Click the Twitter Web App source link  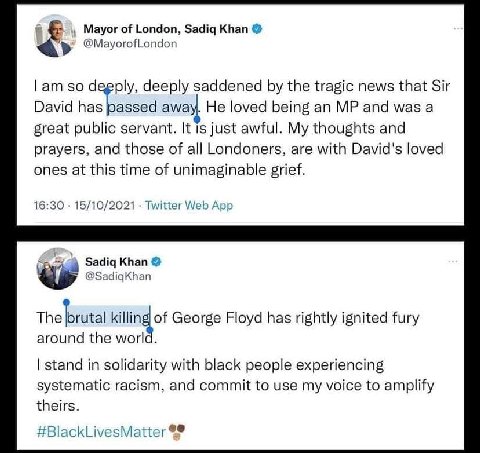189,205
